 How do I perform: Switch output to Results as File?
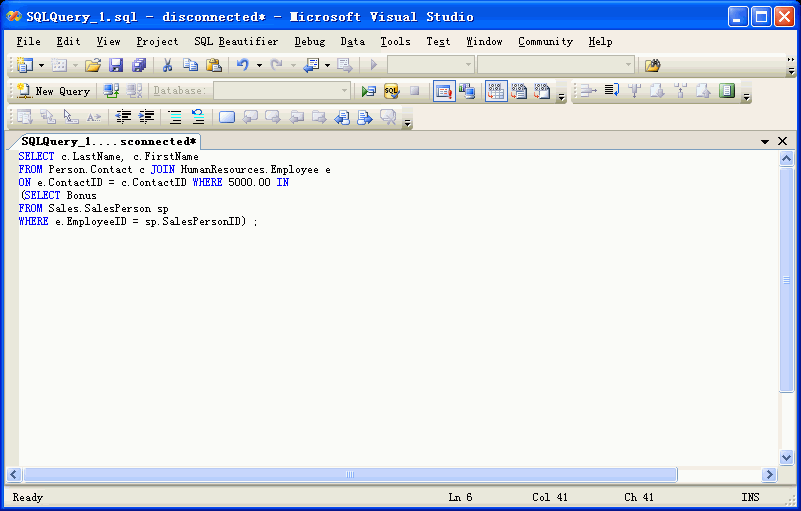click(542, 91)
